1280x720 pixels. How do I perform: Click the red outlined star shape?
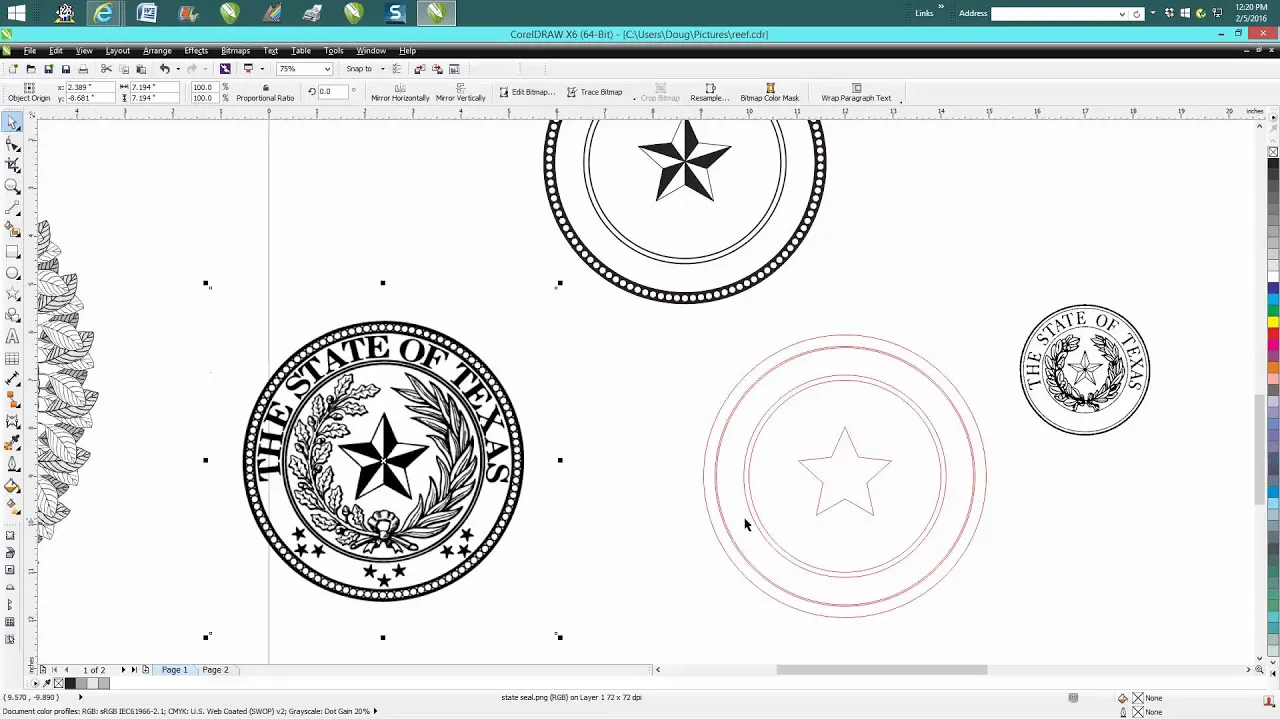[845, 473]
